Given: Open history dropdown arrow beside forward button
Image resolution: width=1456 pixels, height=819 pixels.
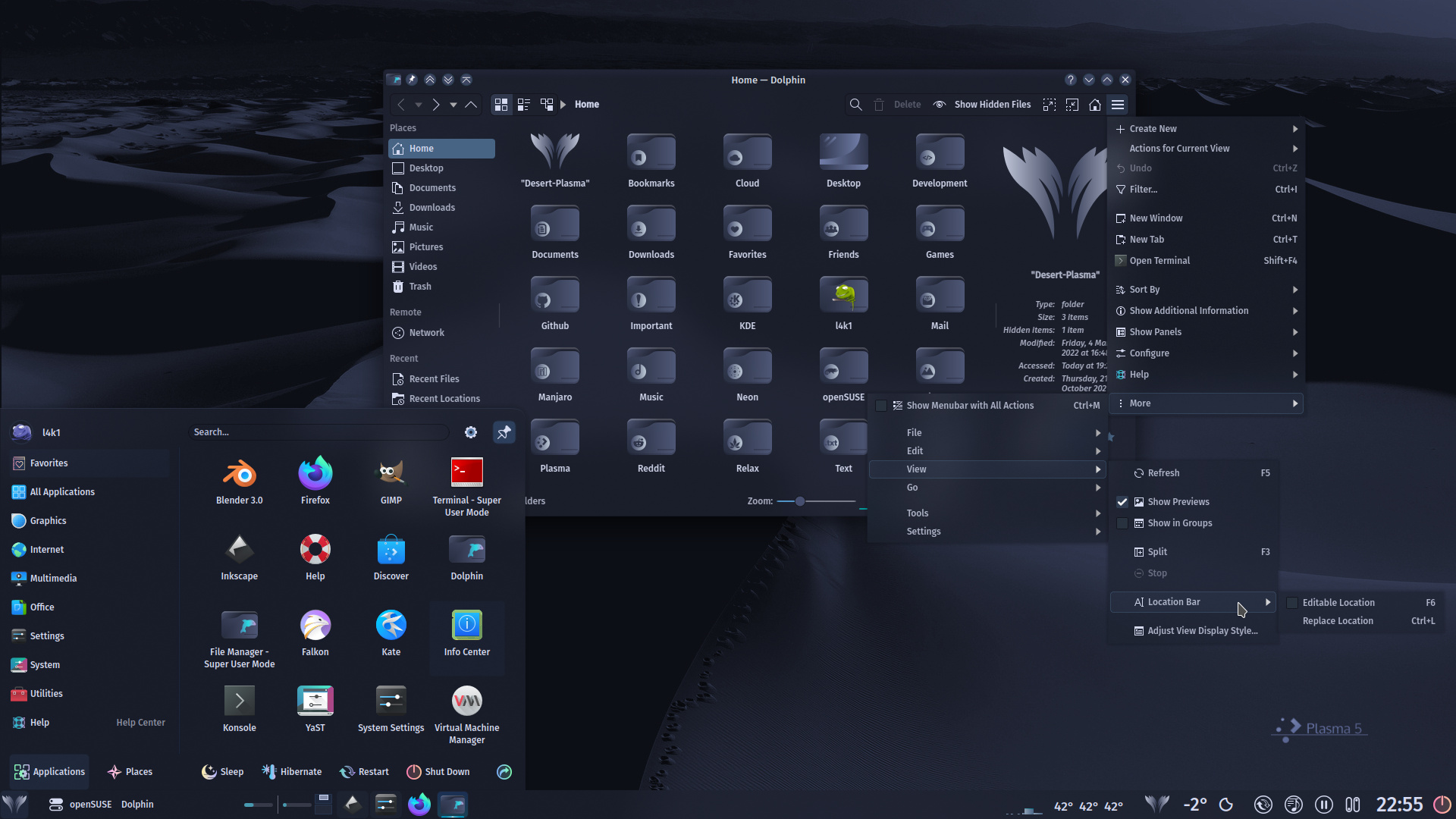Looking at the screenshot, I should coord(453,105).
